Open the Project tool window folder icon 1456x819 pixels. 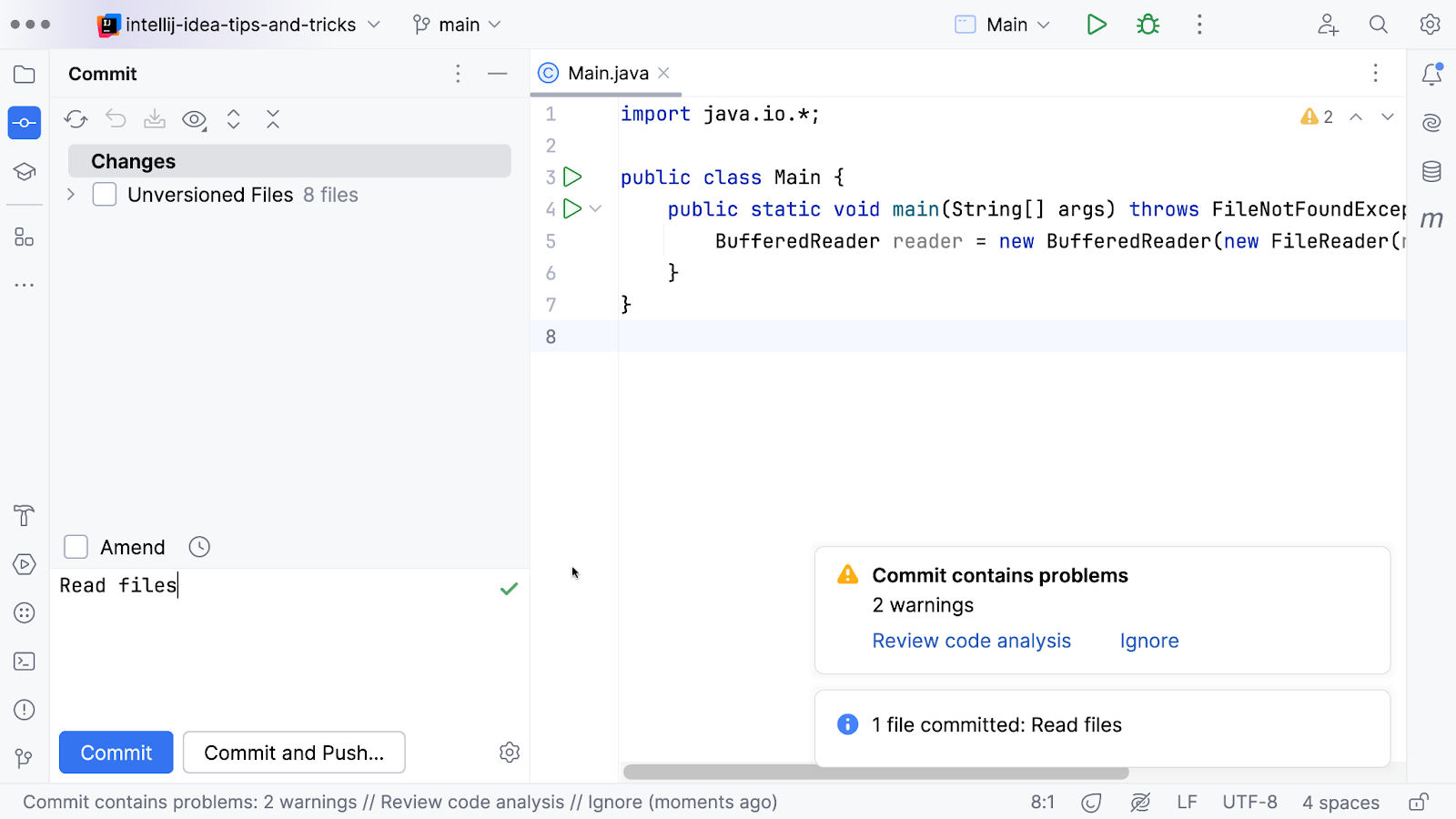pos(25,75)
